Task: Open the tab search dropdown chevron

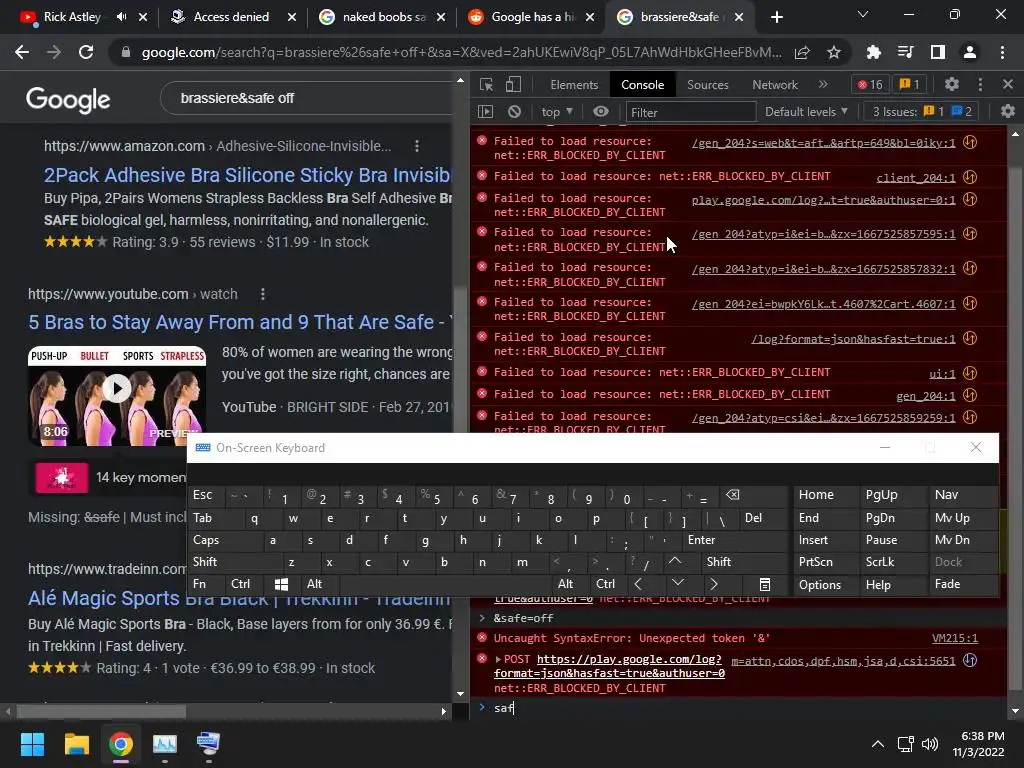Action: tap(863, 14)
